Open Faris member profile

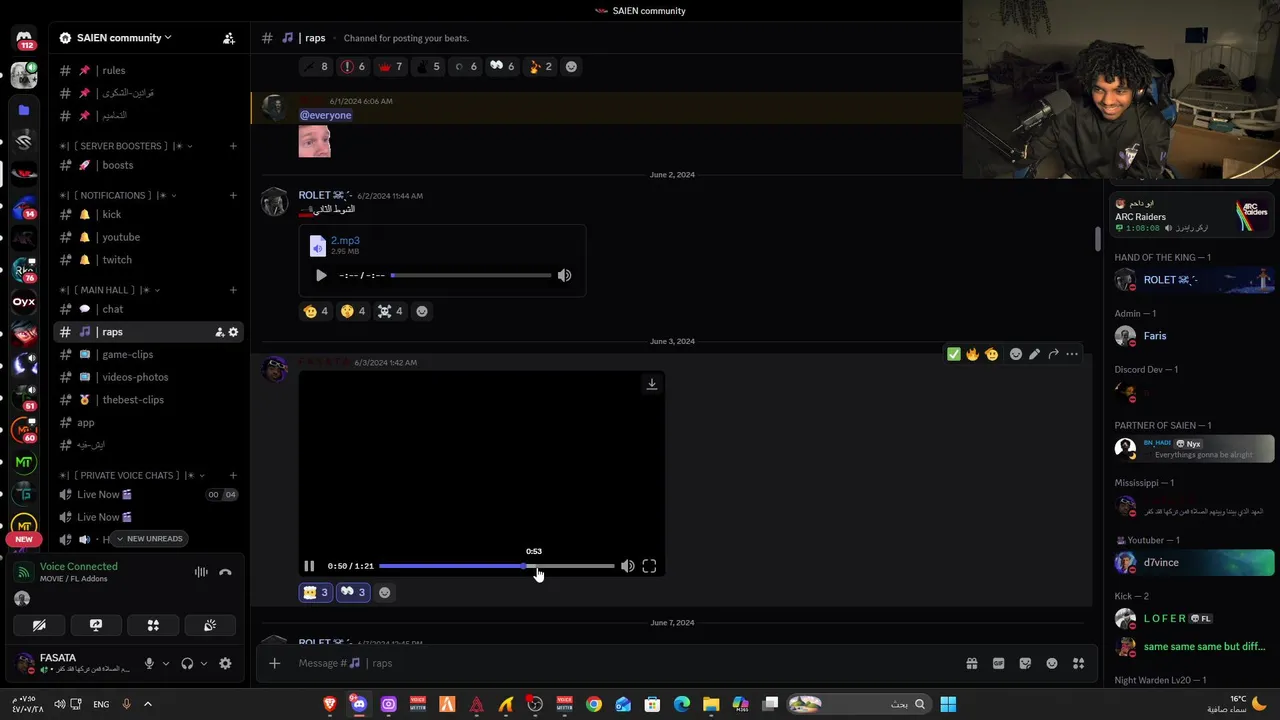tap(1195, 336)
